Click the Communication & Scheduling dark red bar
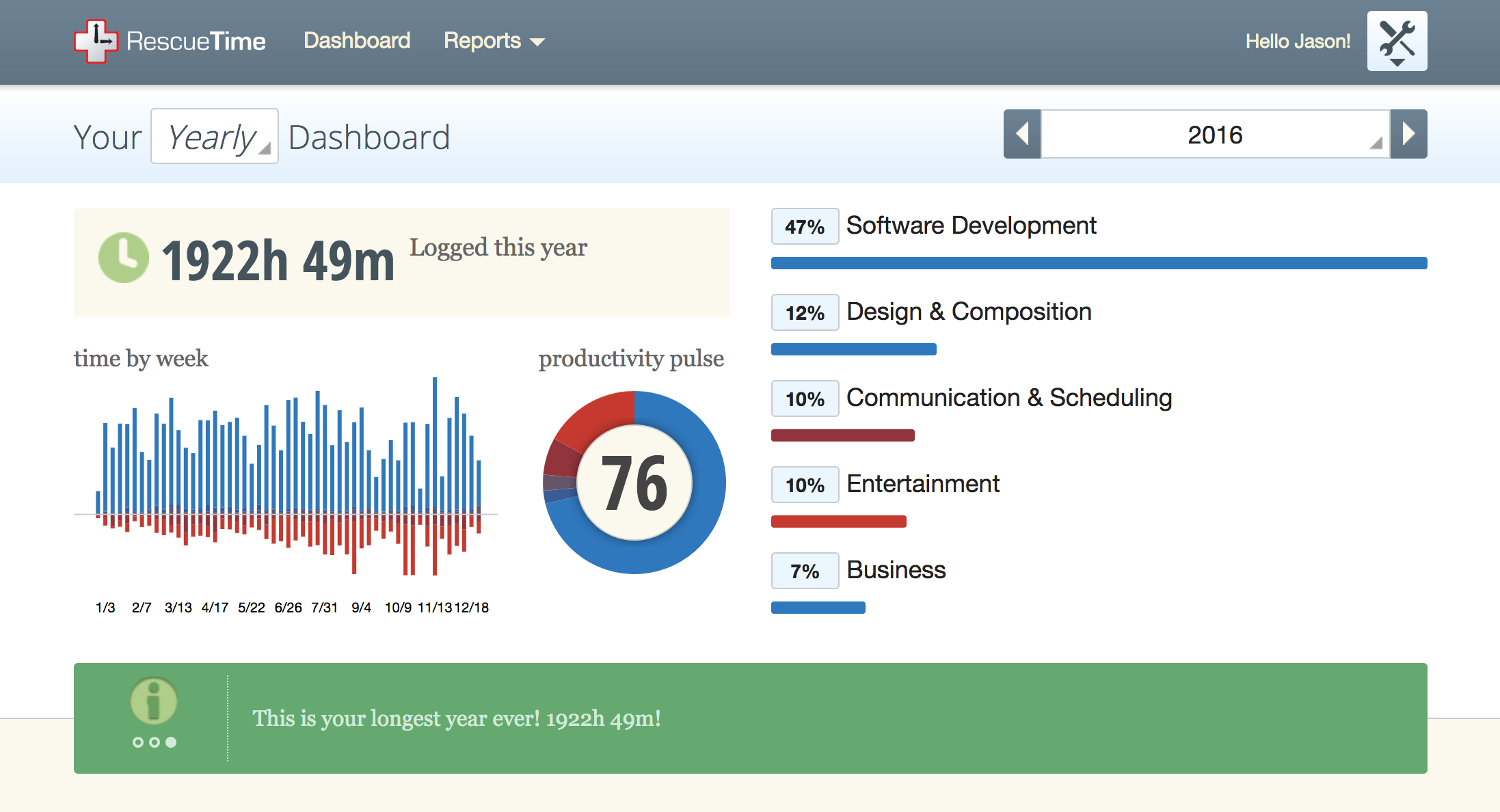This screenshot has width=1500, height=812. click(x=843, y=435)
